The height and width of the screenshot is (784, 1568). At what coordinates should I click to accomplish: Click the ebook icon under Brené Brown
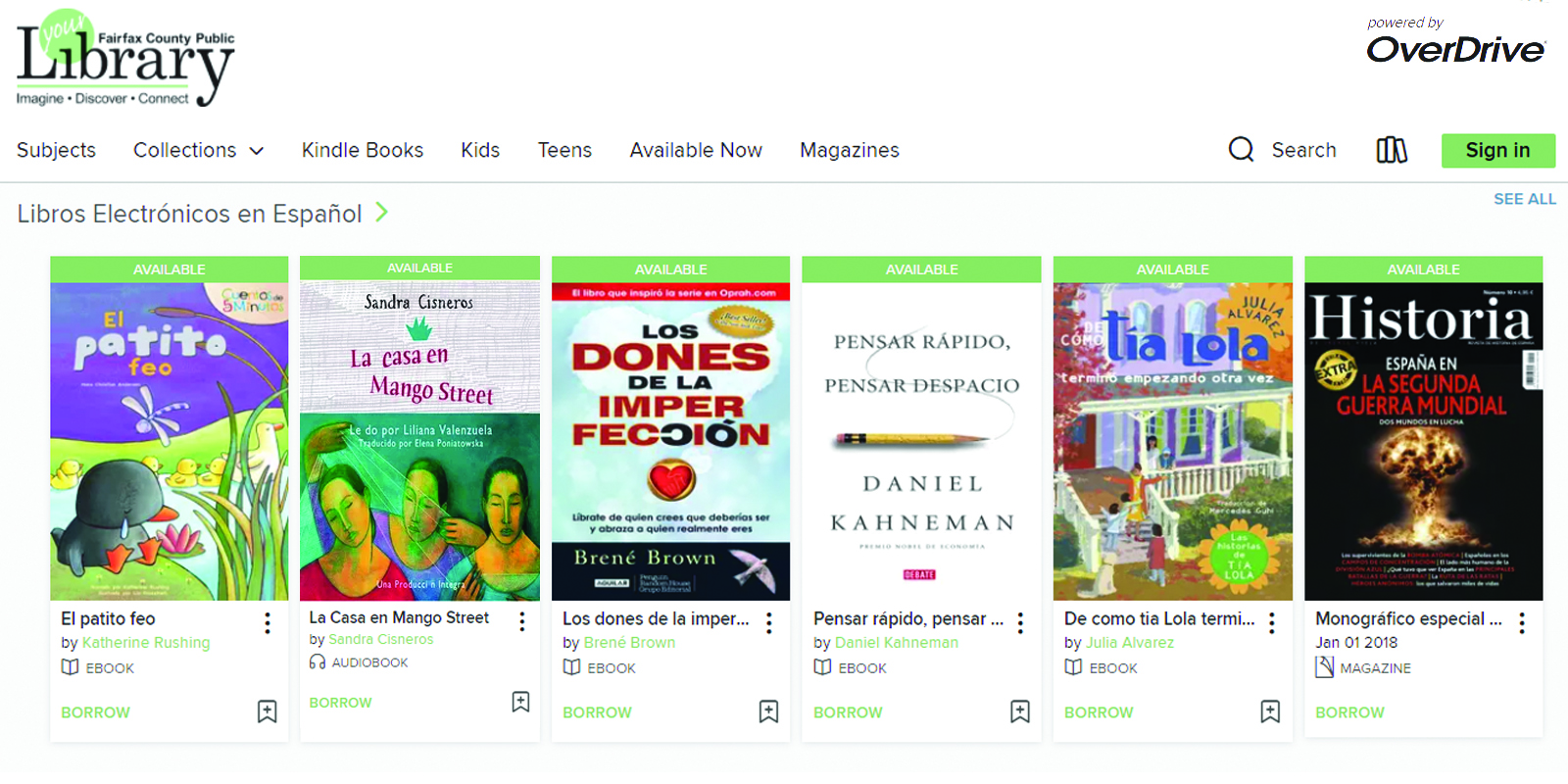(x=571, y=667)
